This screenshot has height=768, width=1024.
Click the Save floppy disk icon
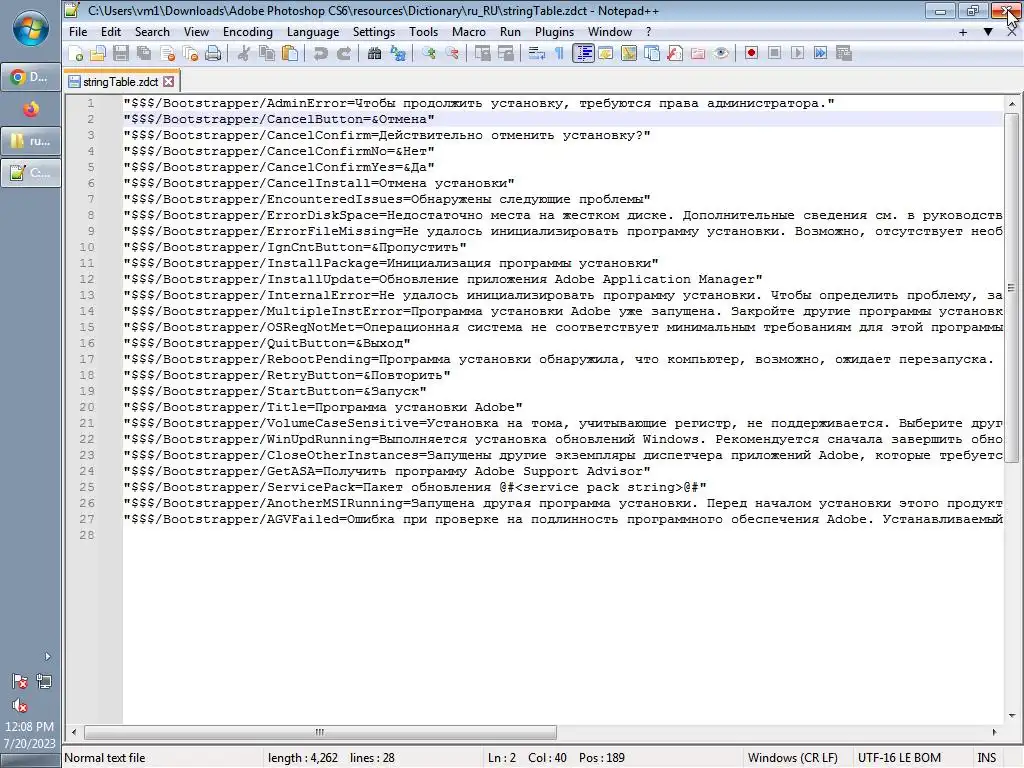tap(121, 54)
